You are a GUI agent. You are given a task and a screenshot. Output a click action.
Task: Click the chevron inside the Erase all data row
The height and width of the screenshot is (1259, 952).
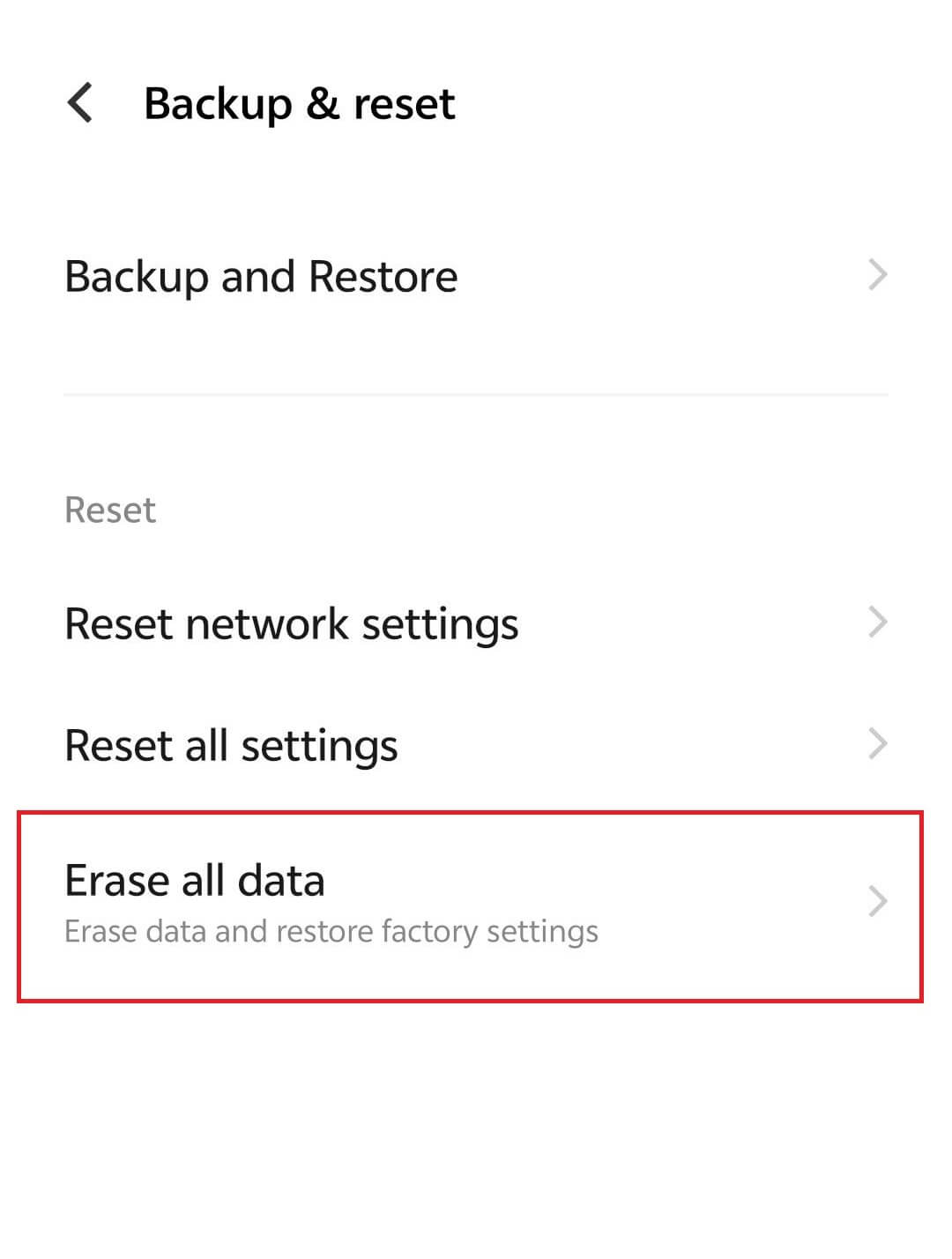879,901
